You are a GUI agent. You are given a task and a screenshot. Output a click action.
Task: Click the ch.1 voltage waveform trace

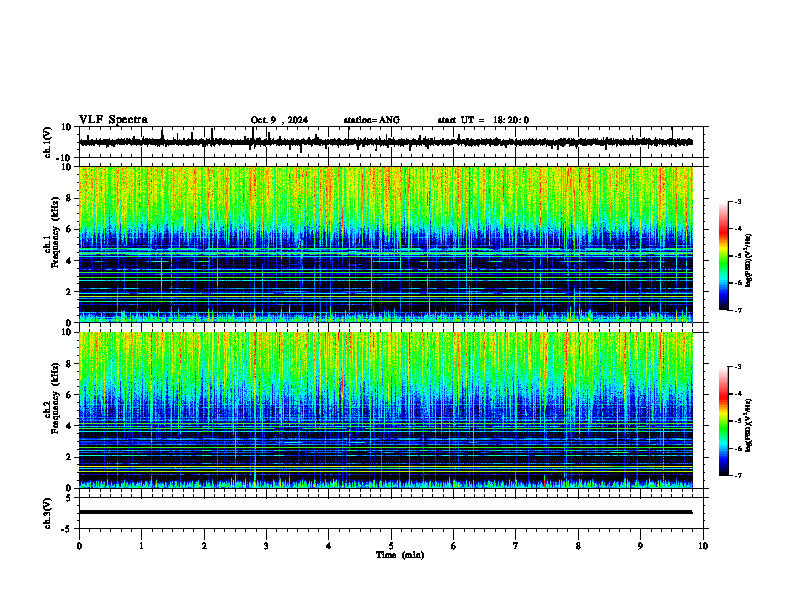(x=386, y=142)
